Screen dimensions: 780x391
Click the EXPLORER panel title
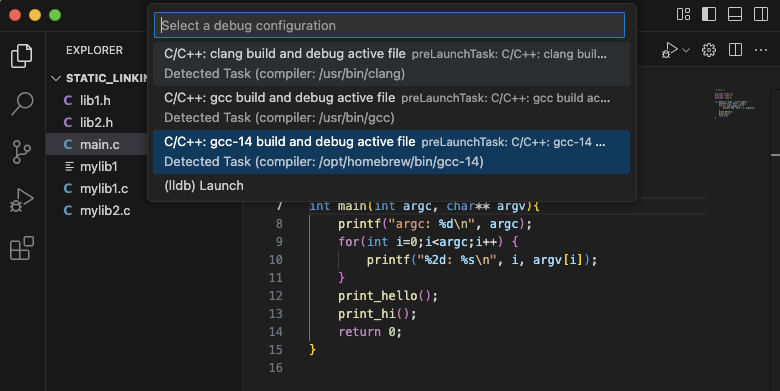tap(94, 50)
